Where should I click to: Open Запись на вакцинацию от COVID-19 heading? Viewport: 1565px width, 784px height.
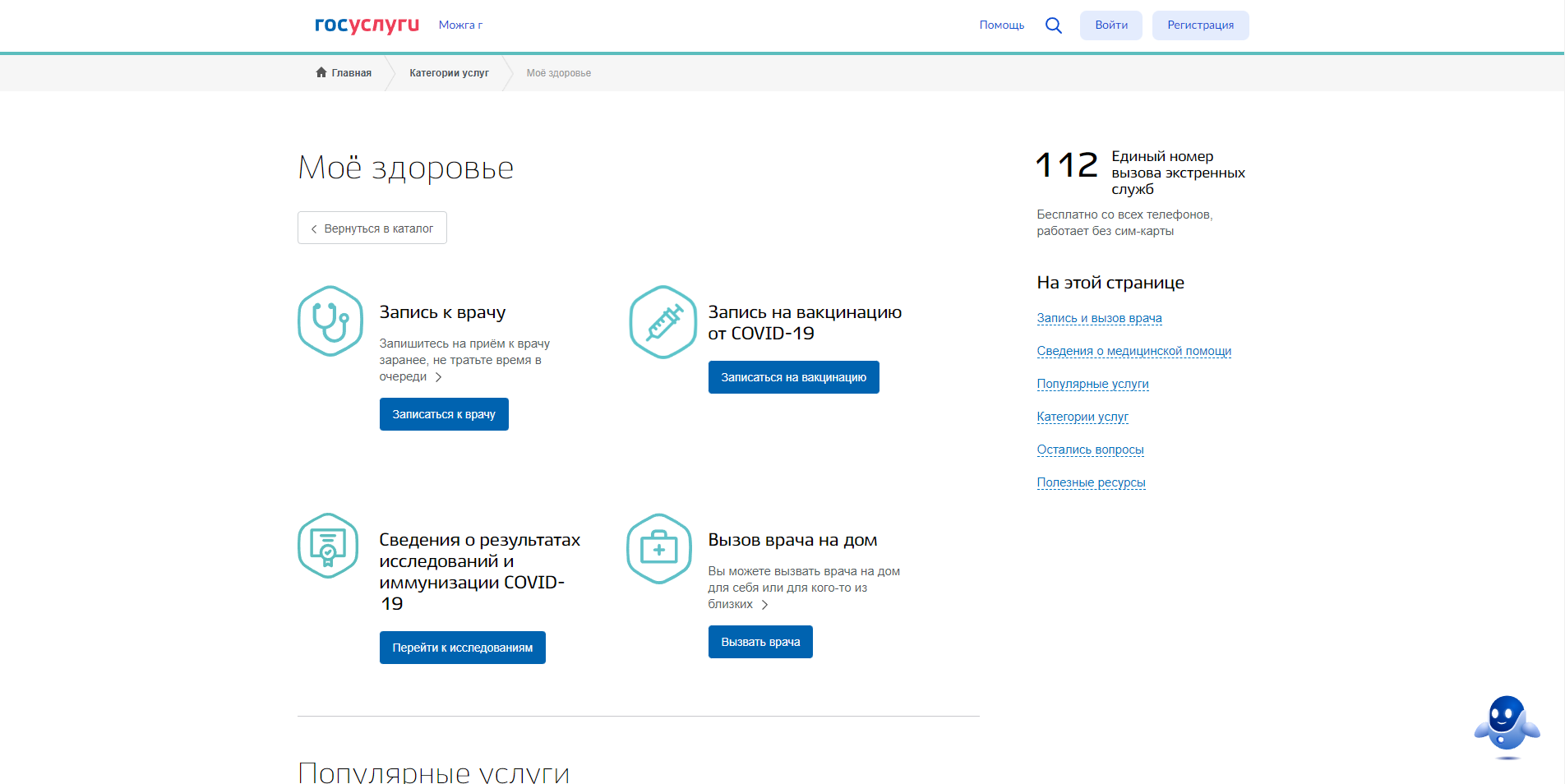[805, 323]
